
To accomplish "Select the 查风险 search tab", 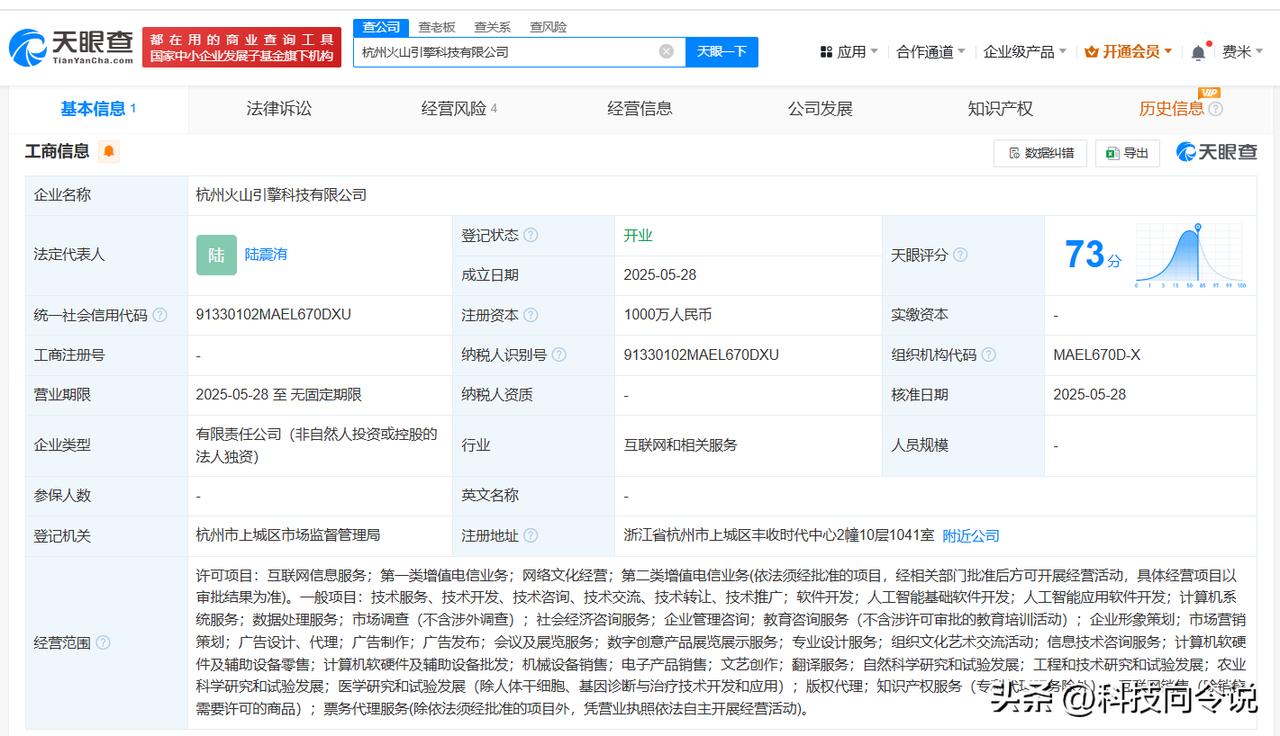I will coord(548,27).
